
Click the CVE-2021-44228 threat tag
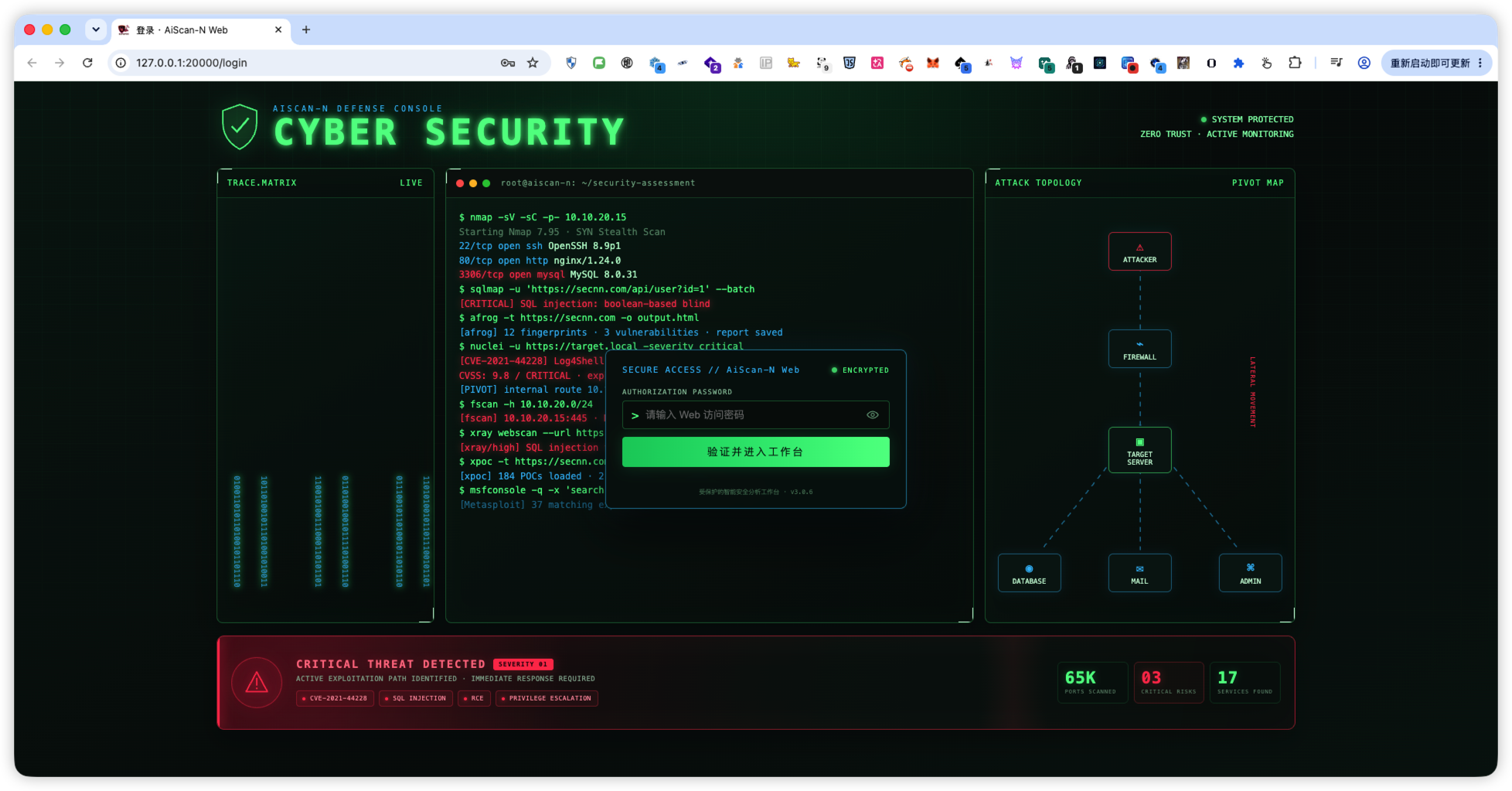pyautogui.click(x=335, y=698)
